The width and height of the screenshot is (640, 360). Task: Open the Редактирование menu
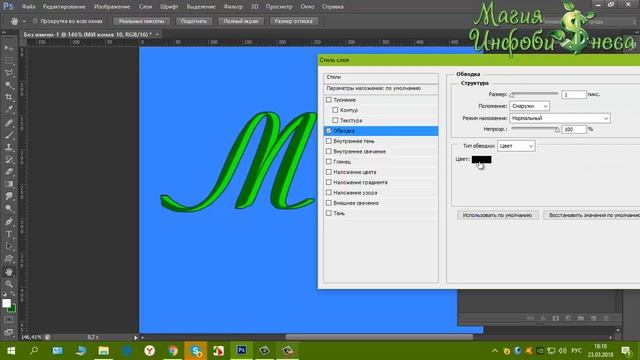pyautogui.click(x=64, y=7)
